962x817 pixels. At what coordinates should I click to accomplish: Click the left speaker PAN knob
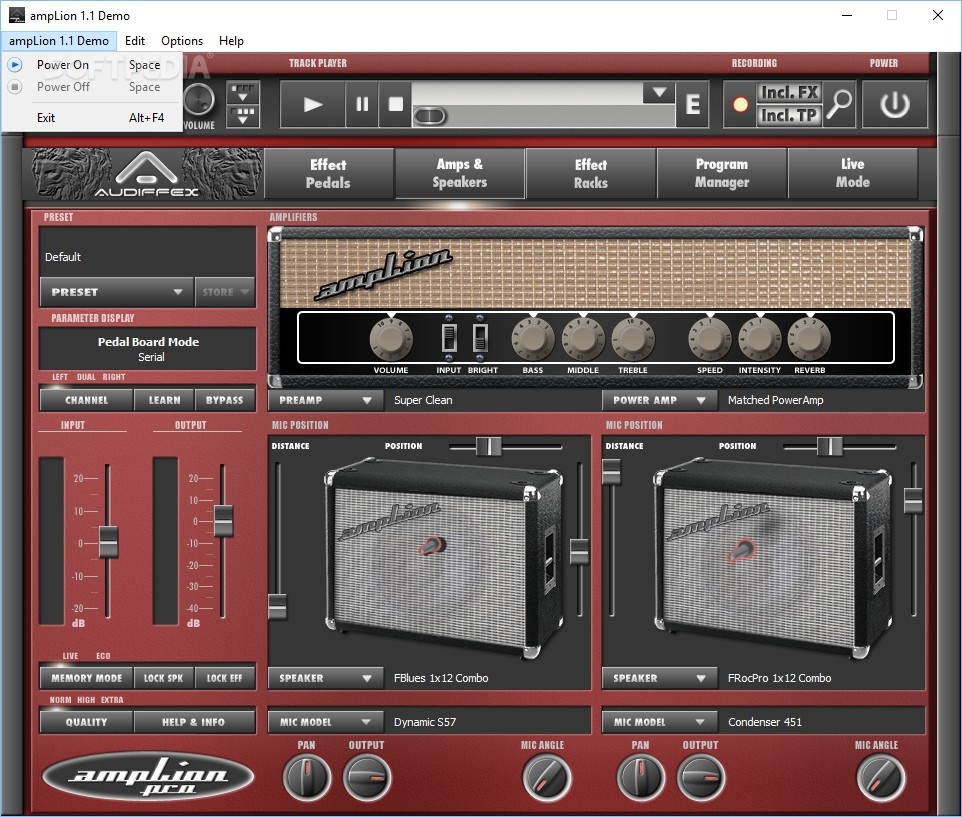click(307, 777)
